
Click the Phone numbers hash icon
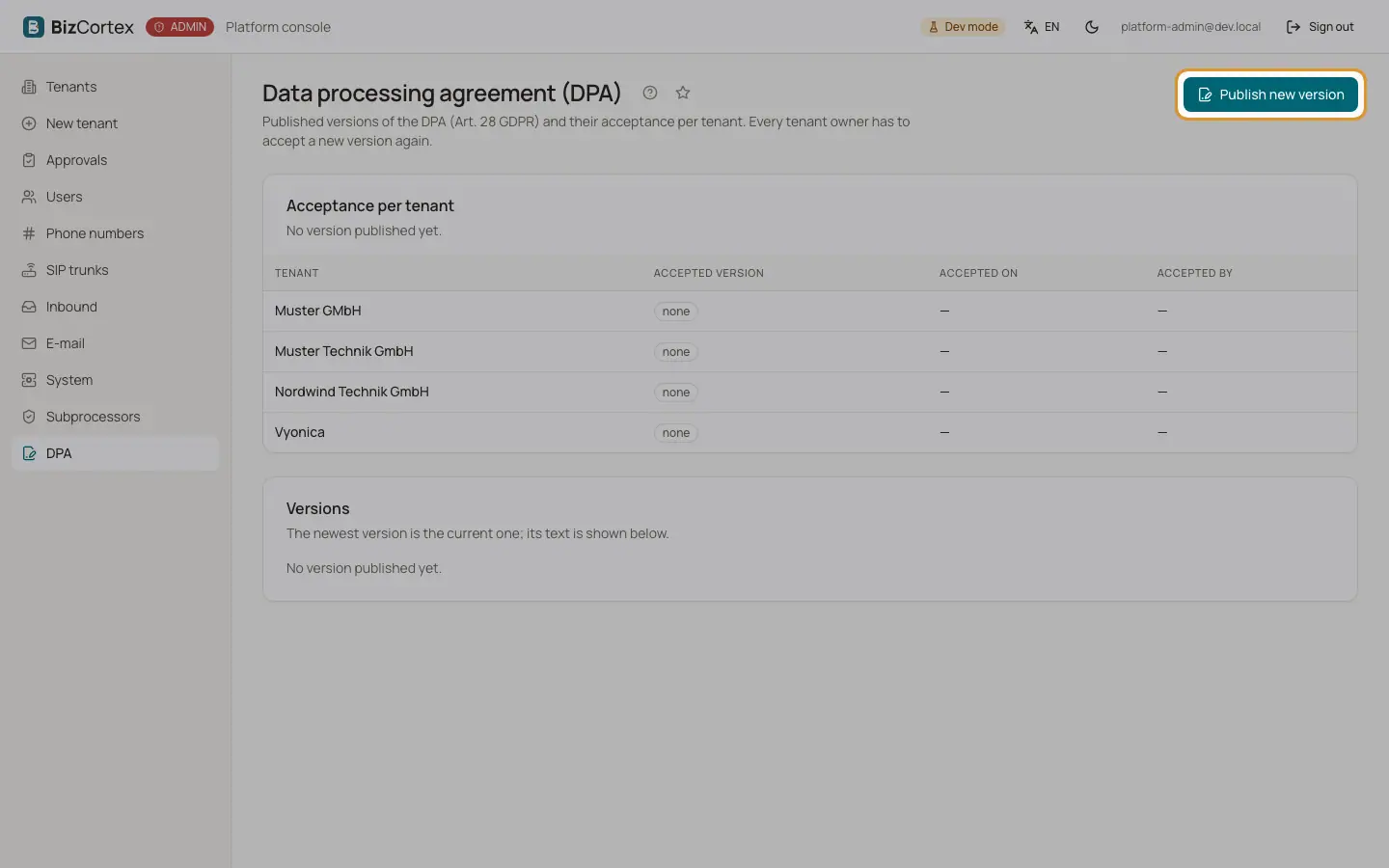pos(29,233)
